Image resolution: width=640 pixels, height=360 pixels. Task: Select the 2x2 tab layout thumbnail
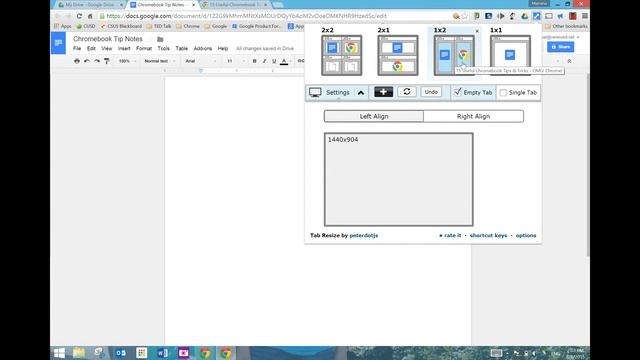click(342, 56)
